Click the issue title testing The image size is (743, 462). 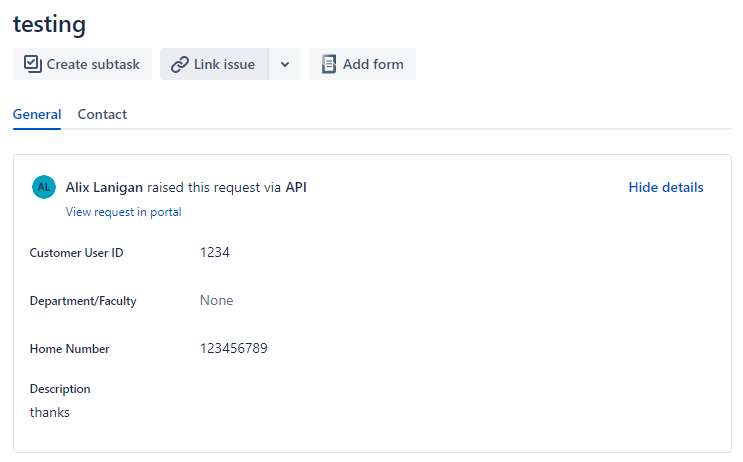pos(49,24)
